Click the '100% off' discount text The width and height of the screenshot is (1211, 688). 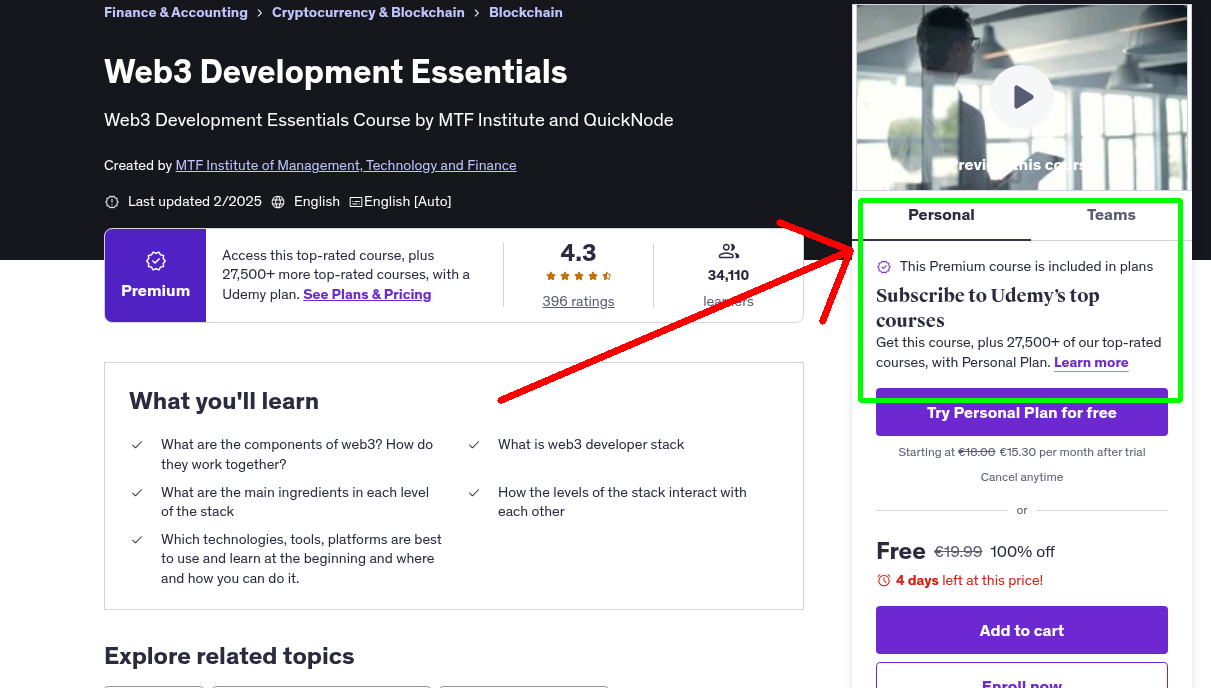point(1023,552)
